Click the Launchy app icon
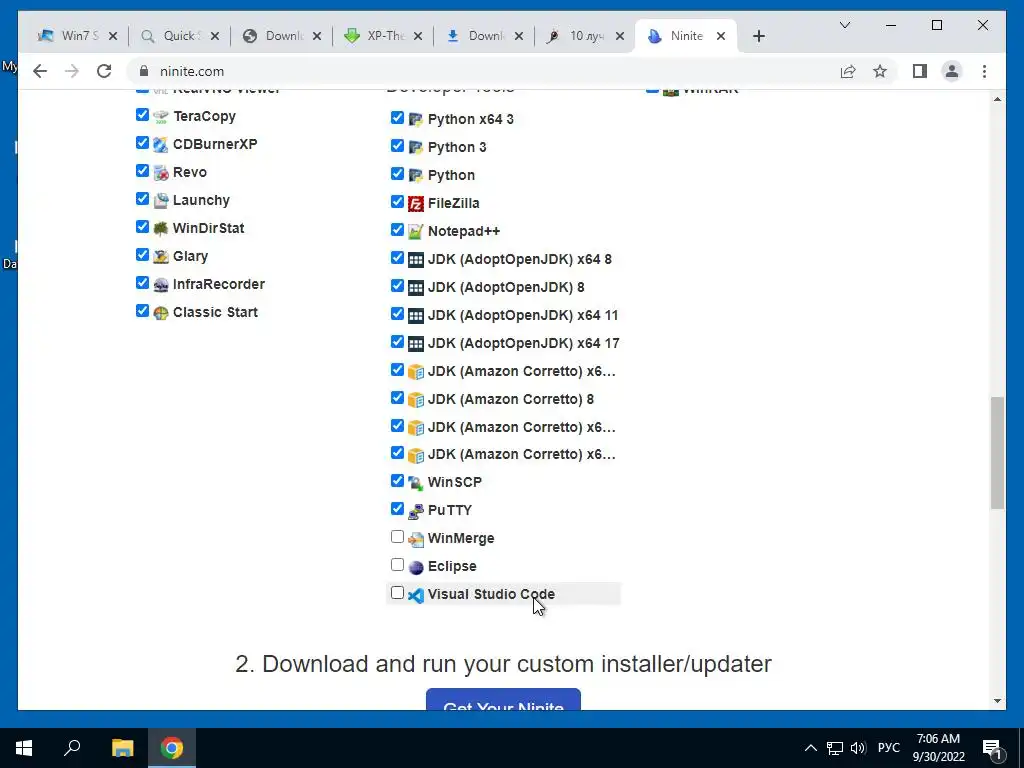This screenshot has height=768, width=1024. [161, 200]
